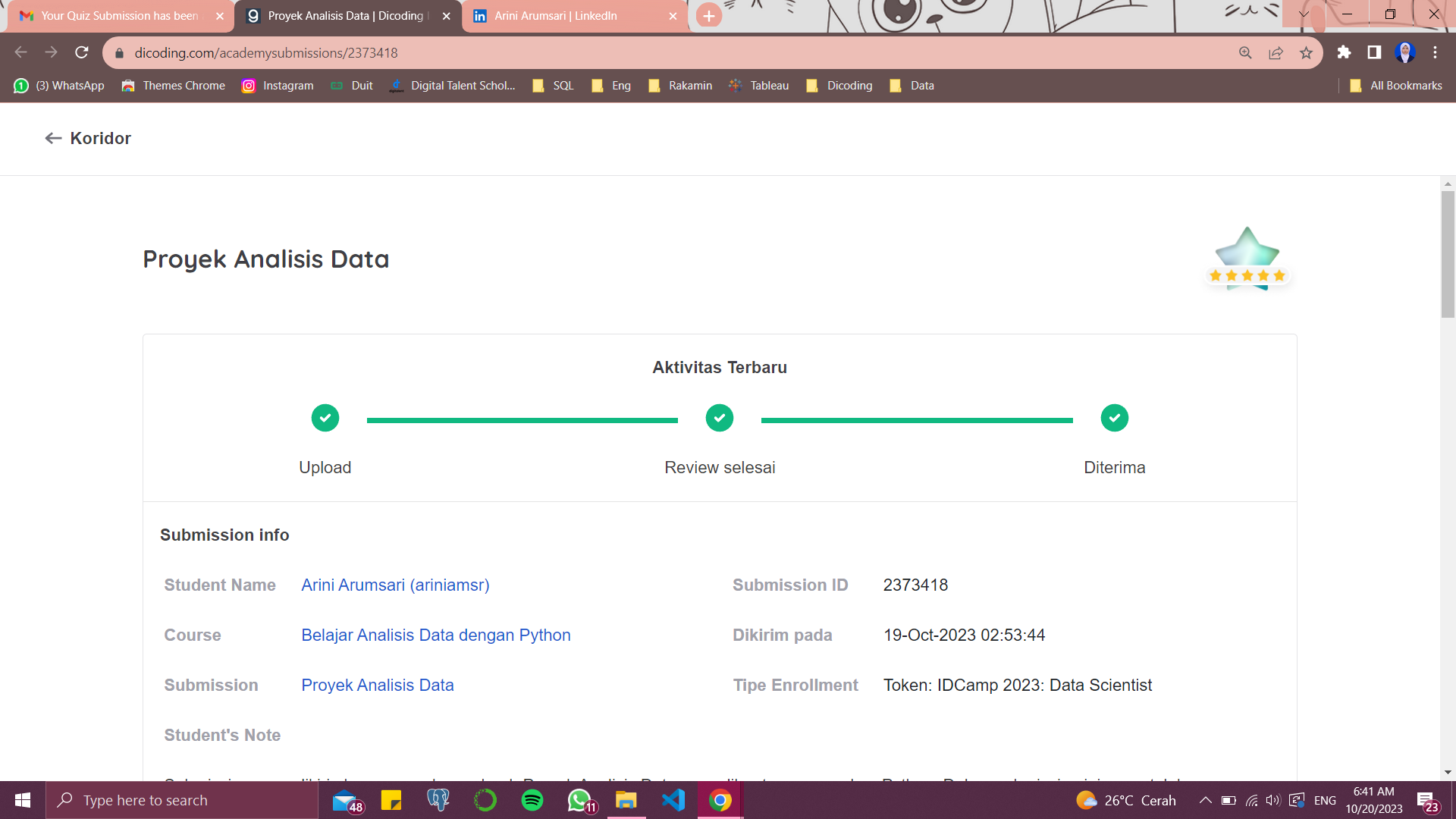The image size is (1456, 819).
Task: Open the All Bookmarks folder
Action: pyautogui.click(x=1396, y=86)
